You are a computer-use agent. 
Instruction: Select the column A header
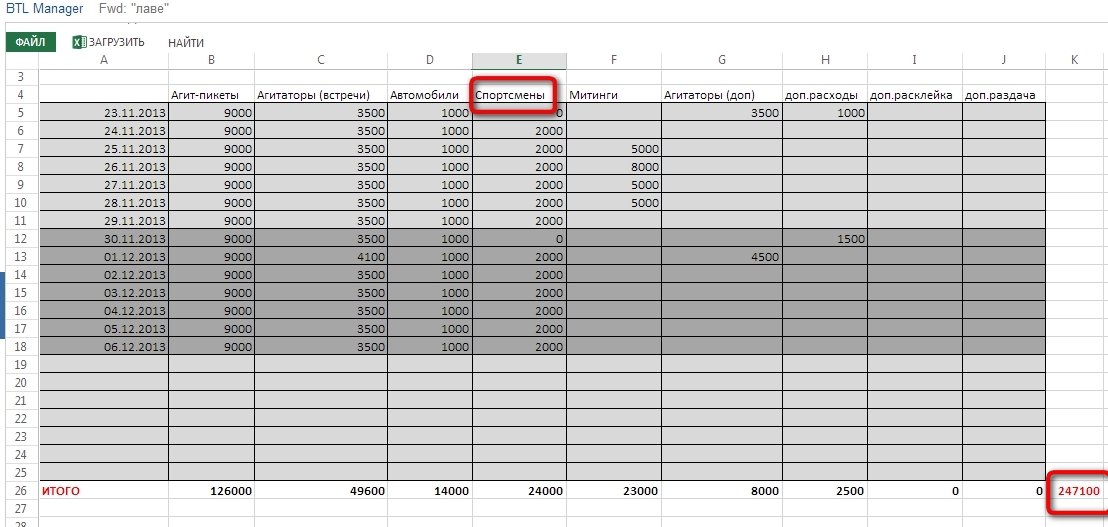click(x=104, y=60)
